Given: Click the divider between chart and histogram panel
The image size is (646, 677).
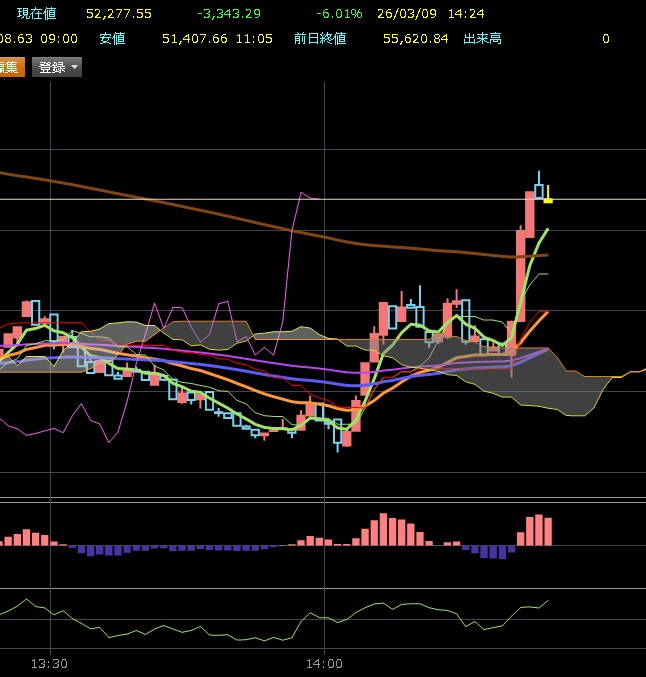Looking at the screenshot, I should pos(323,499).
